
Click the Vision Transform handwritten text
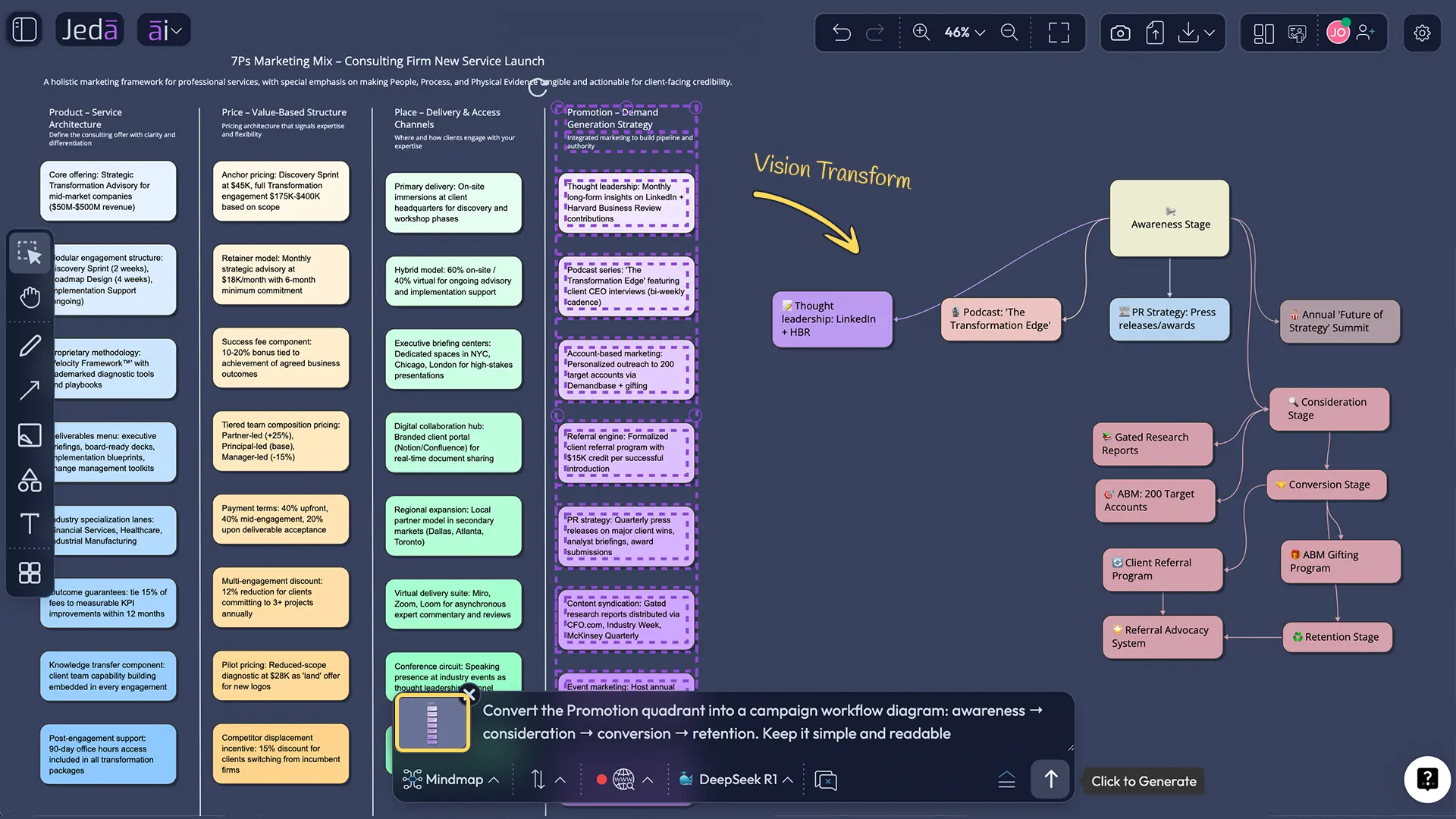click(832, 171)
